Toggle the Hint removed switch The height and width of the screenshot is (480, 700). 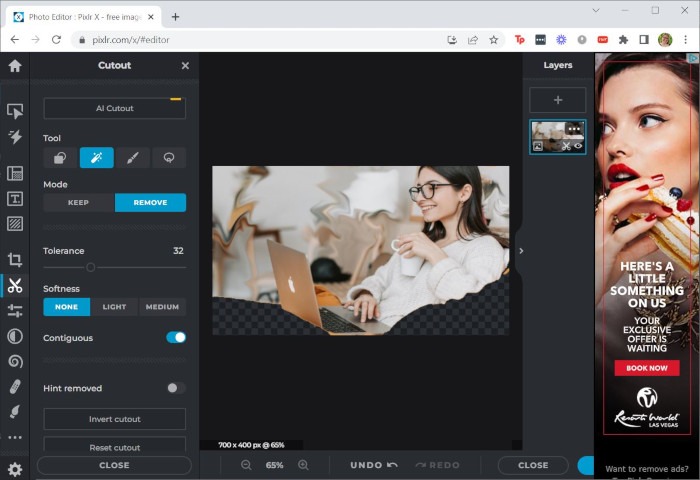coord(176,388)
